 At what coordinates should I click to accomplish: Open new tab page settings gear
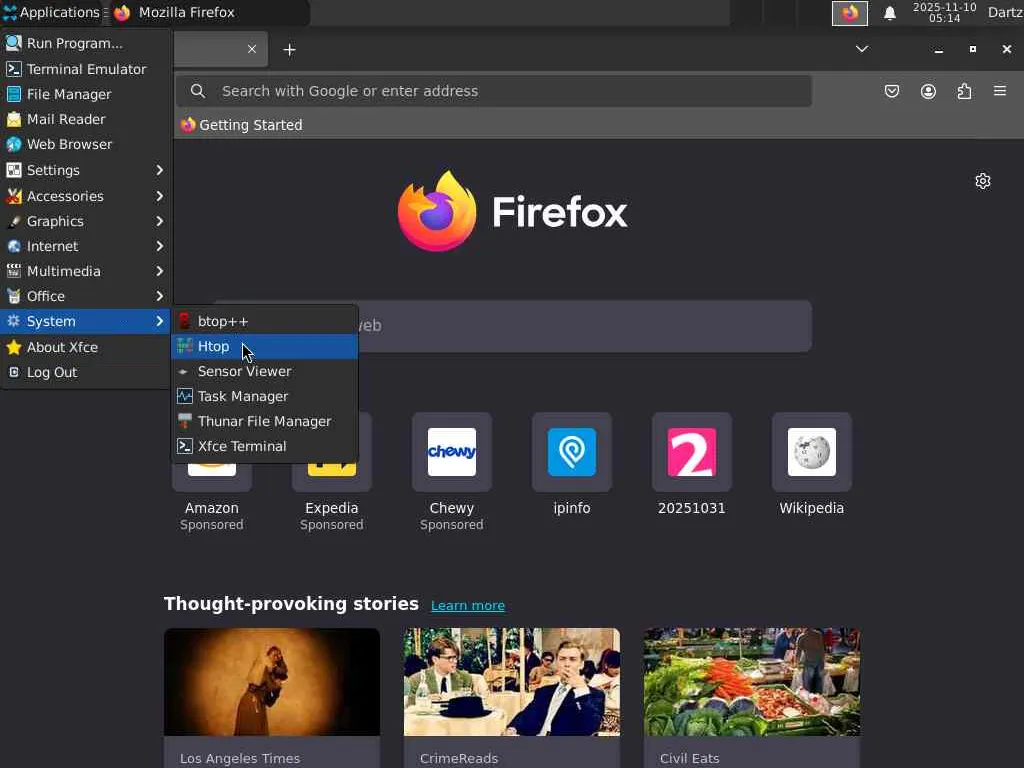point(982,181)
